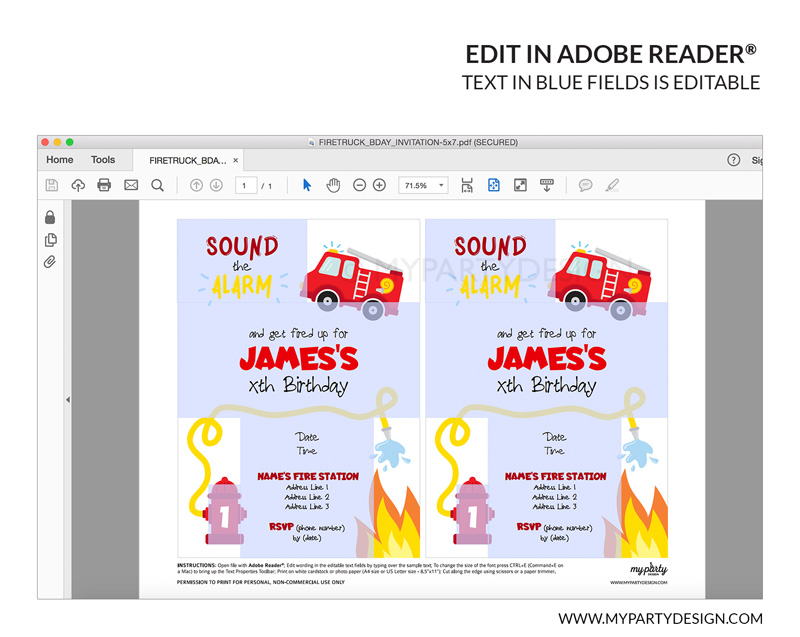800x637 pixels.
Task: Switch to the Home tab
Action: pos(60,160)
